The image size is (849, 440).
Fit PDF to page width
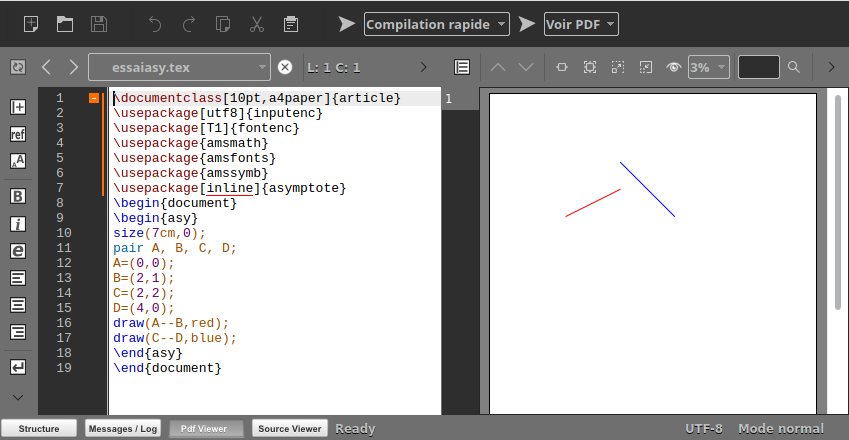point(562,67)
